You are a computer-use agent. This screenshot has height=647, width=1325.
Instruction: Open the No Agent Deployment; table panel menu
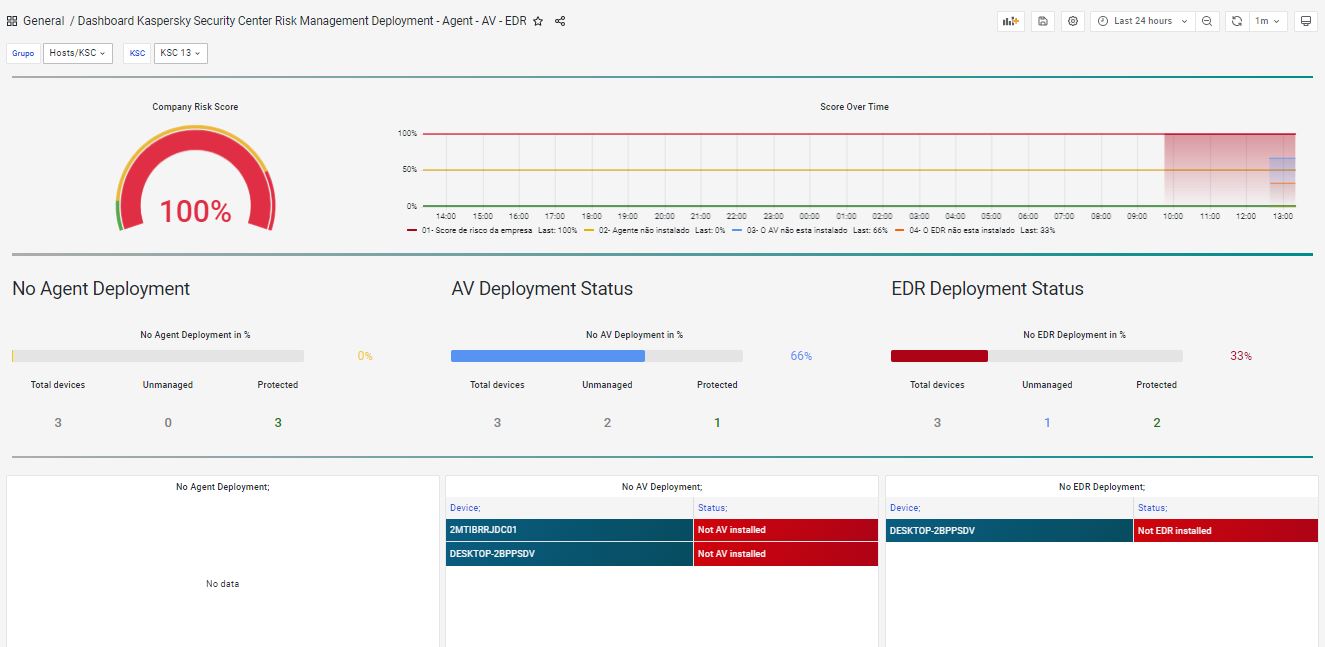222,487
